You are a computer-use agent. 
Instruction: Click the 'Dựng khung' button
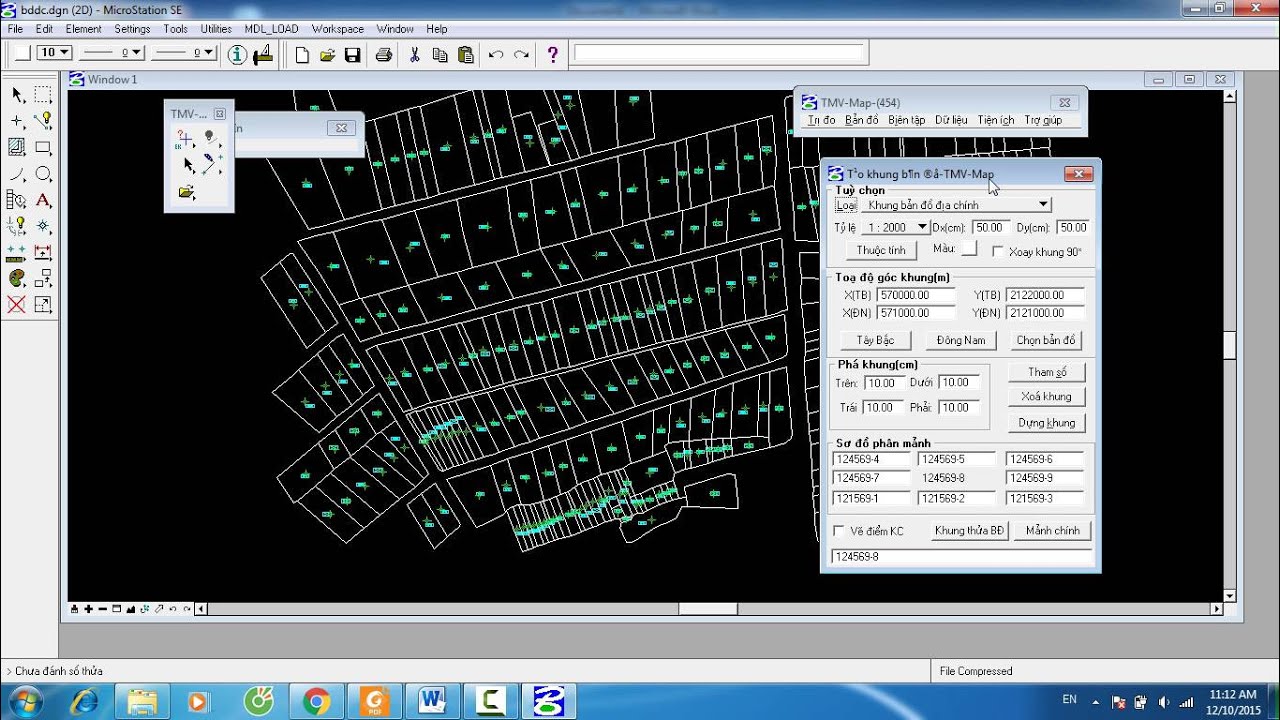[x=1047, y=423]
